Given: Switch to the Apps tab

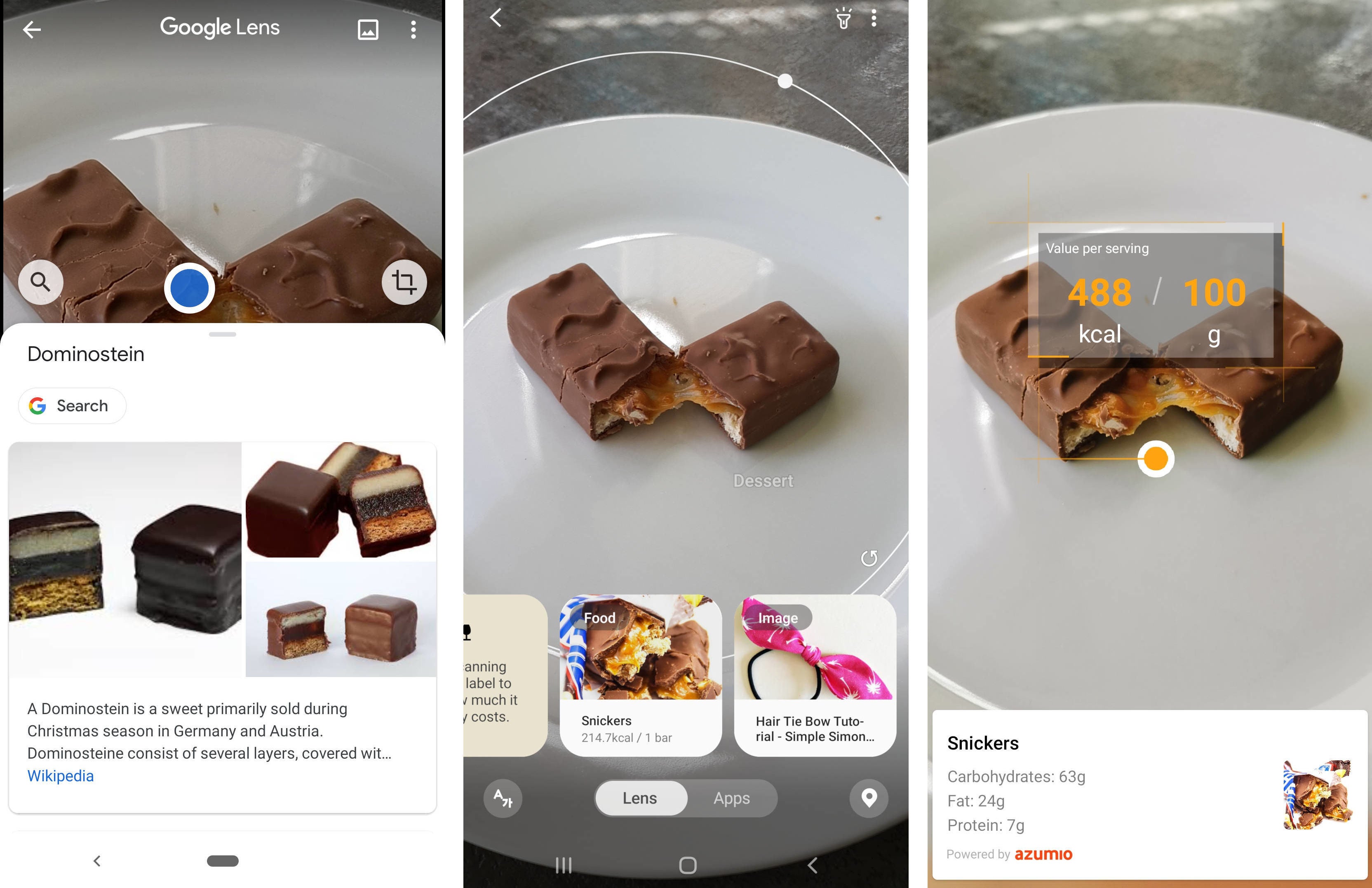Looking at the screenshot, I should click(x=728, y=797).
